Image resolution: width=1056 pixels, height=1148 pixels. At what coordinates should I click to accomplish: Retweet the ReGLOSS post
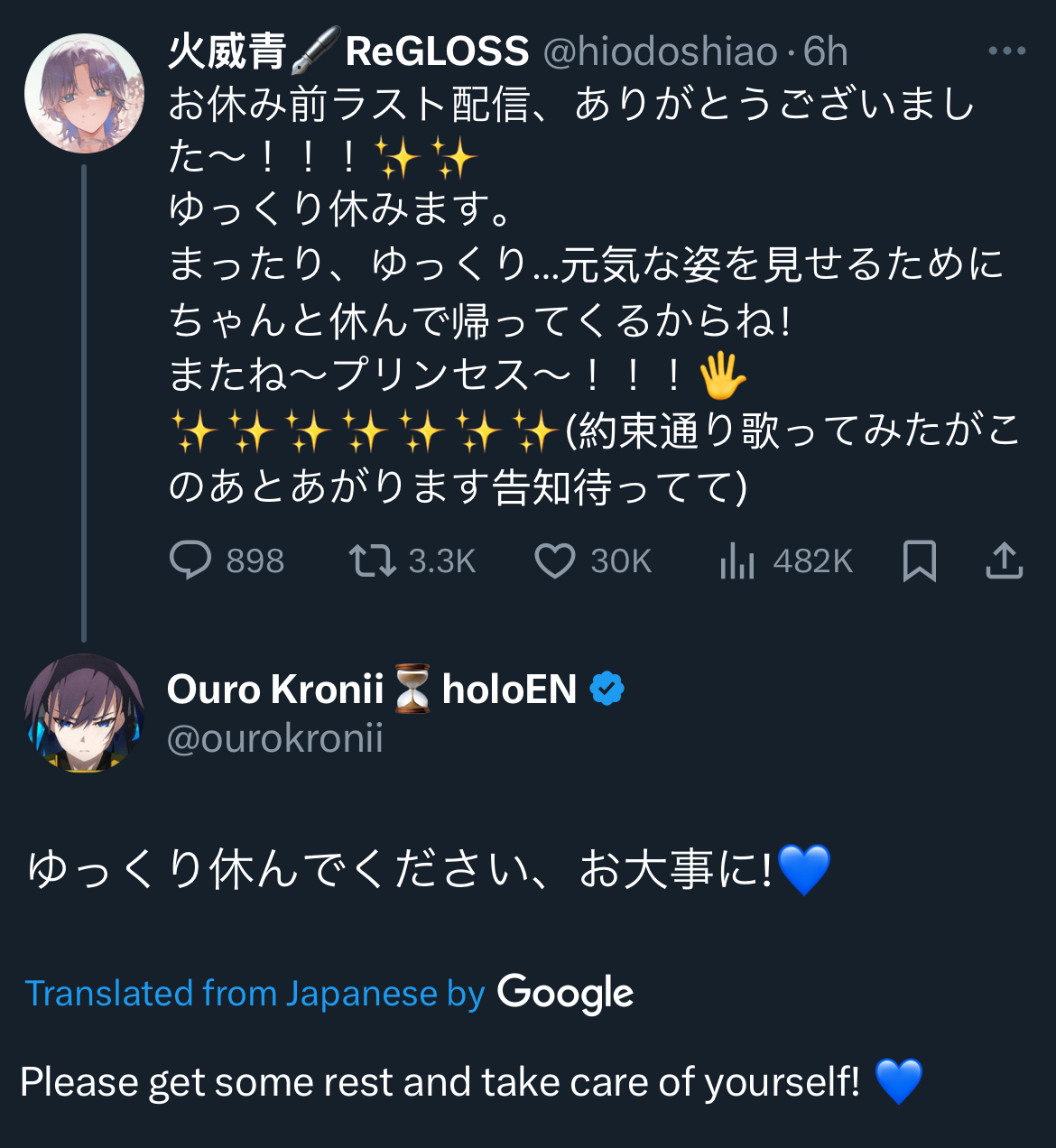pyautogui.click(x=373, y=560)
